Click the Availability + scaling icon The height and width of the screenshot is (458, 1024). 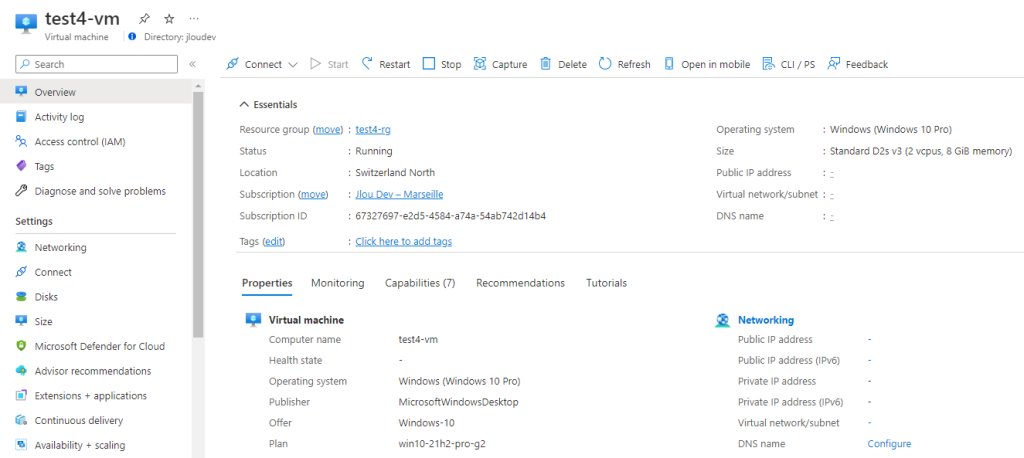22,445
